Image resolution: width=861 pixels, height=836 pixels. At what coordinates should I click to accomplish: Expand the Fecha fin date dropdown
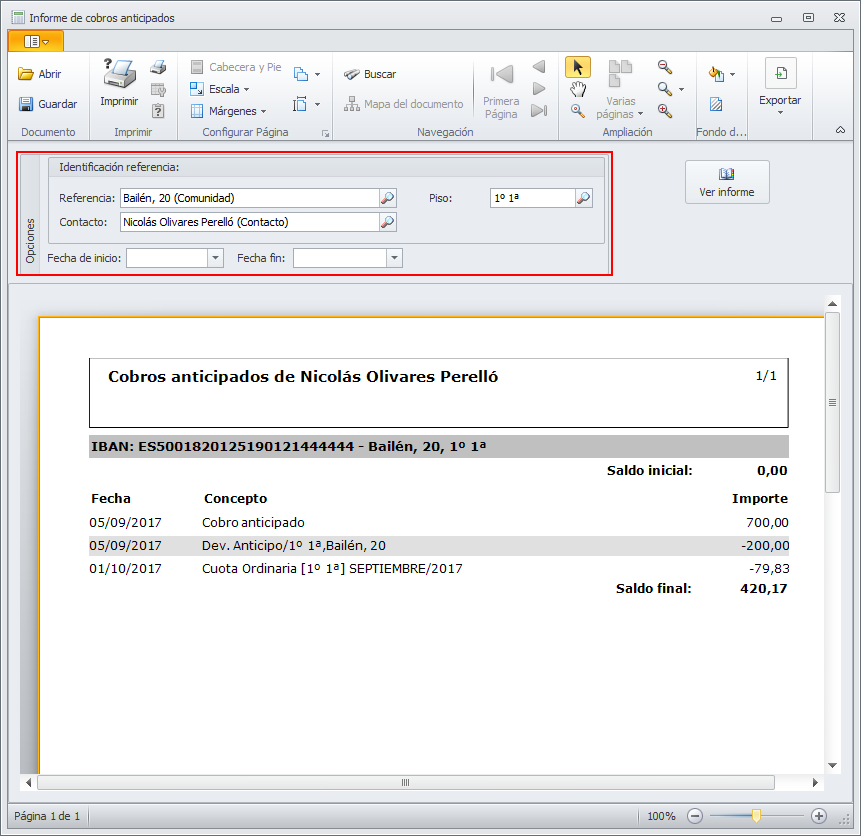tap(394, 258)
